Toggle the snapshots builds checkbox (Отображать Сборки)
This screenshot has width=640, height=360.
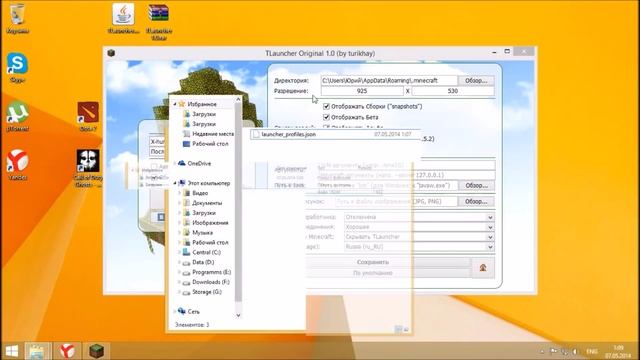pyautogui.click(x=326, y=107)
